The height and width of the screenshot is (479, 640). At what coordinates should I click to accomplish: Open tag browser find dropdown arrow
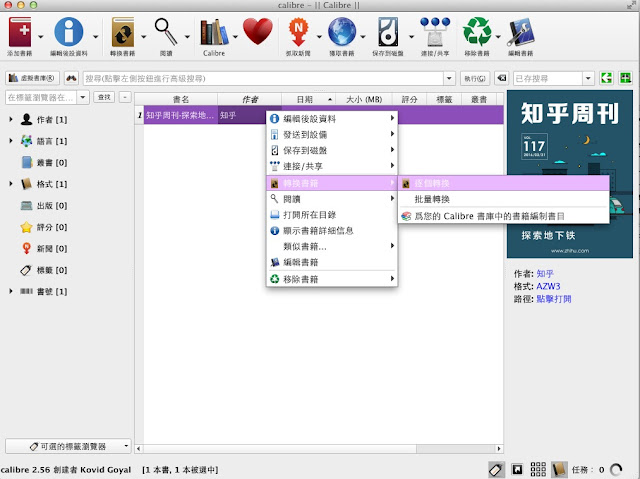83,98
